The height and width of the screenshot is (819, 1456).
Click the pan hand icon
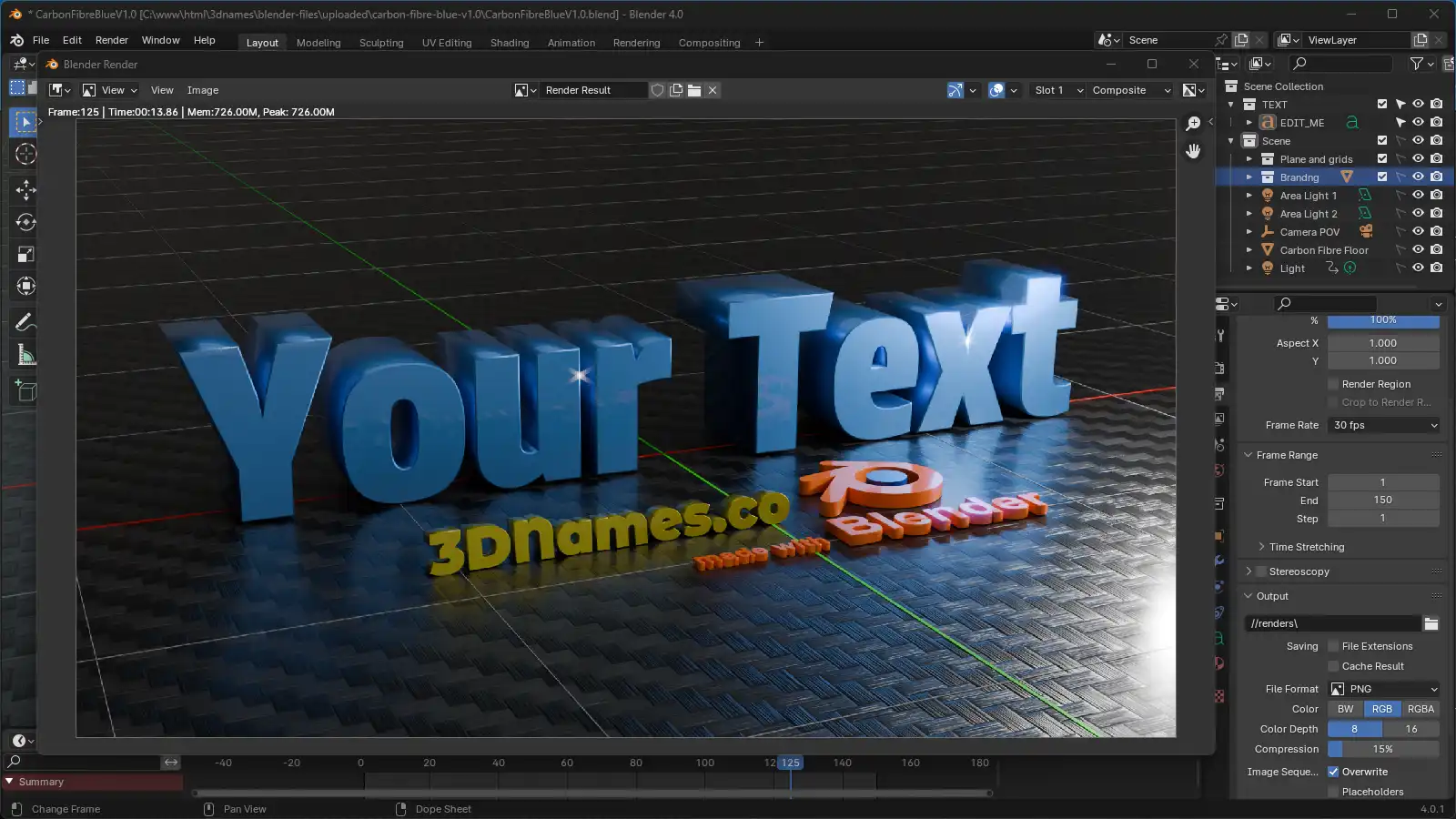coord(1193,151)
